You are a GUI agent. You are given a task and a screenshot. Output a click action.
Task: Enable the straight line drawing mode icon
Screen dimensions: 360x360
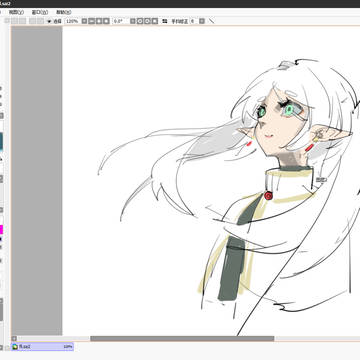pos(212,21)
